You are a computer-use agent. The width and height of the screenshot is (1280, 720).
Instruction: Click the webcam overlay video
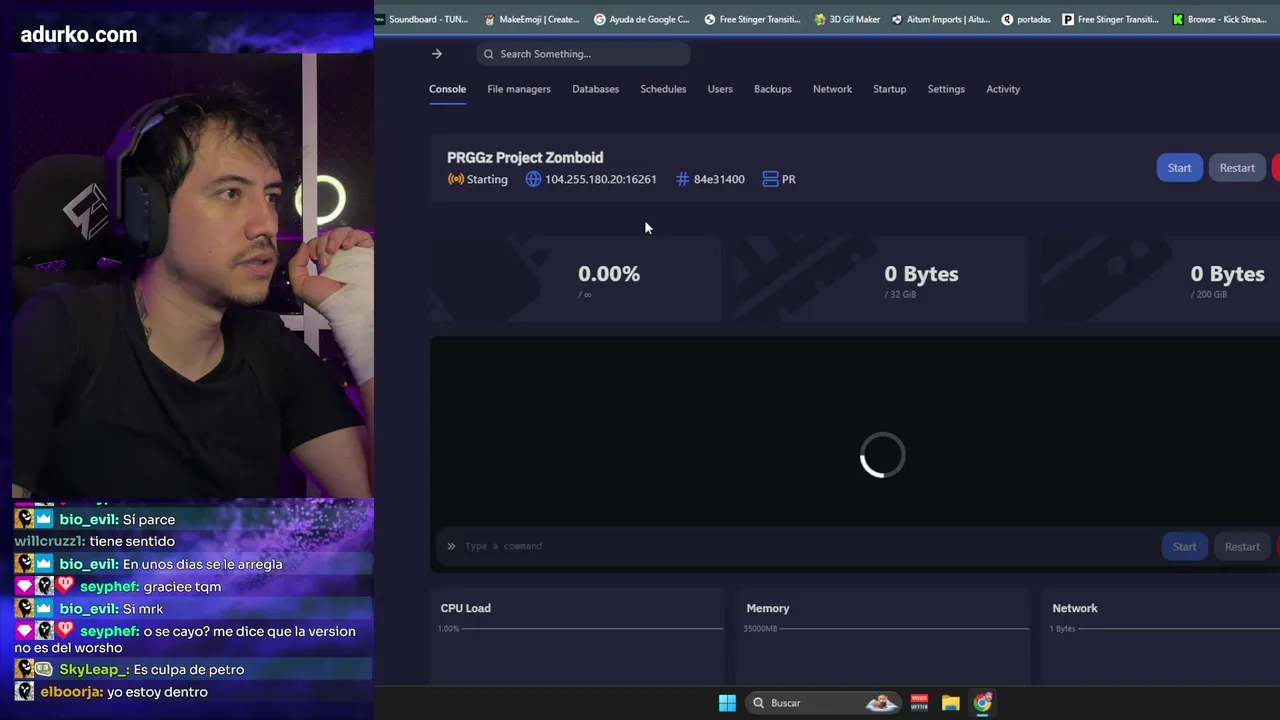(x=193, y=275)
